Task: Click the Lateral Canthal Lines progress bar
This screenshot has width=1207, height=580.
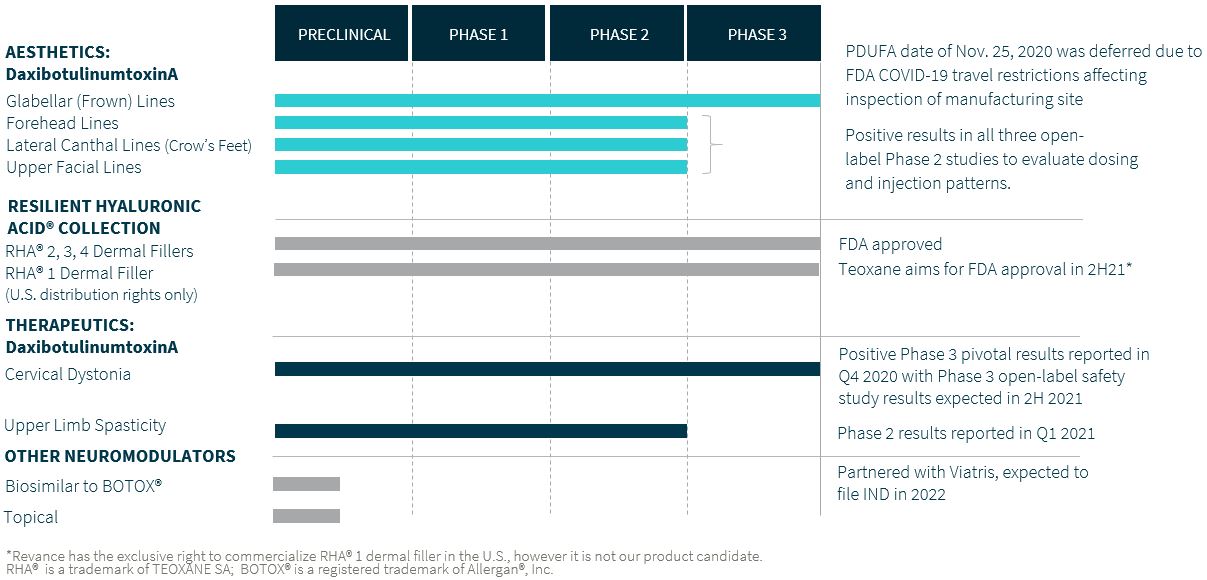Action: pos(480,145)
